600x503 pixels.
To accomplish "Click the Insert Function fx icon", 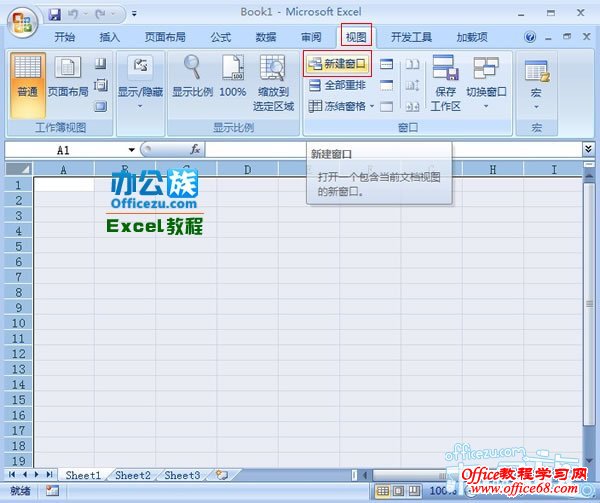I will pos(195,149).
